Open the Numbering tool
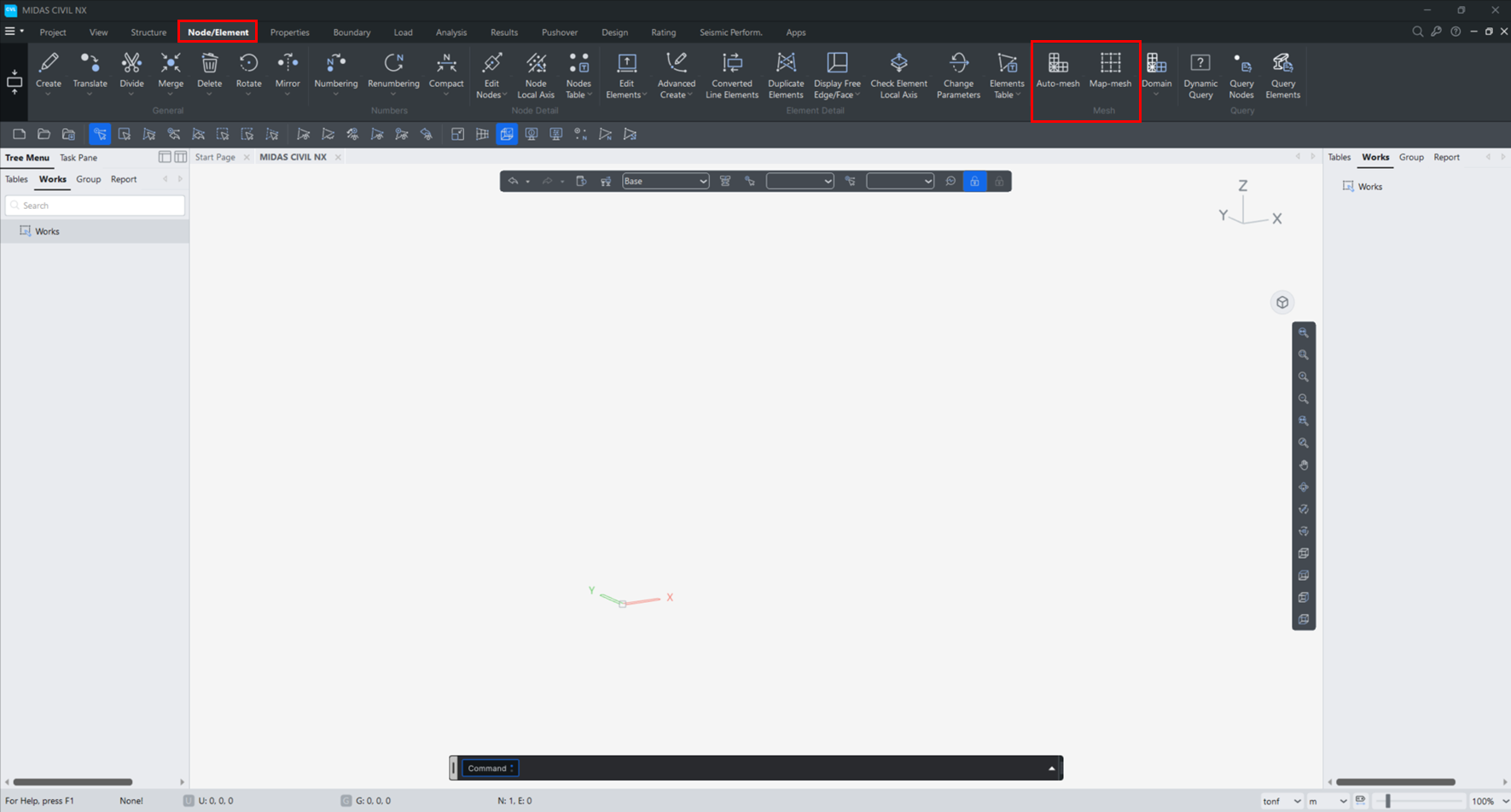The height and width of the screenshot is (812, 1511). (335, 70)
